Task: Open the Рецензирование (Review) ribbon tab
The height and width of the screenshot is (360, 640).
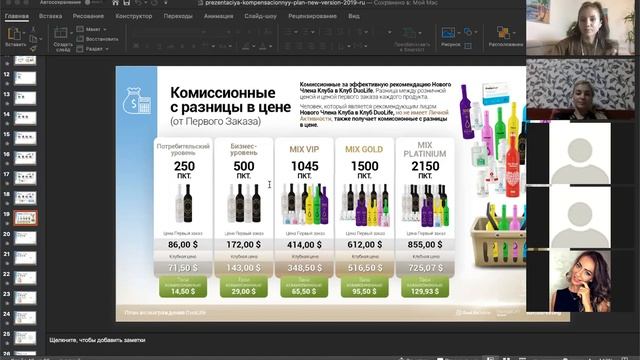Action: pos(313,16)
